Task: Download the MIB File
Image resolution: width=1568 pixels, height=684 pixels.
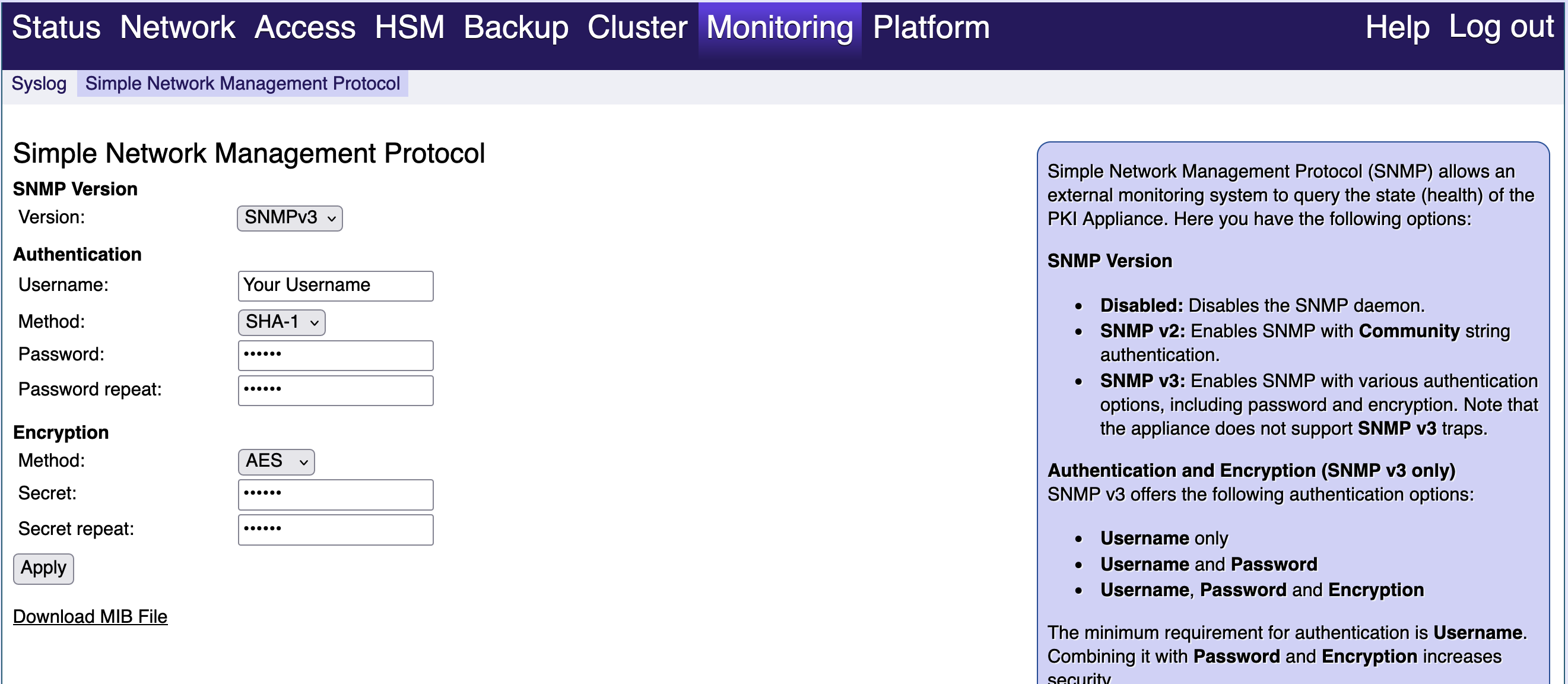Action: 90,616
